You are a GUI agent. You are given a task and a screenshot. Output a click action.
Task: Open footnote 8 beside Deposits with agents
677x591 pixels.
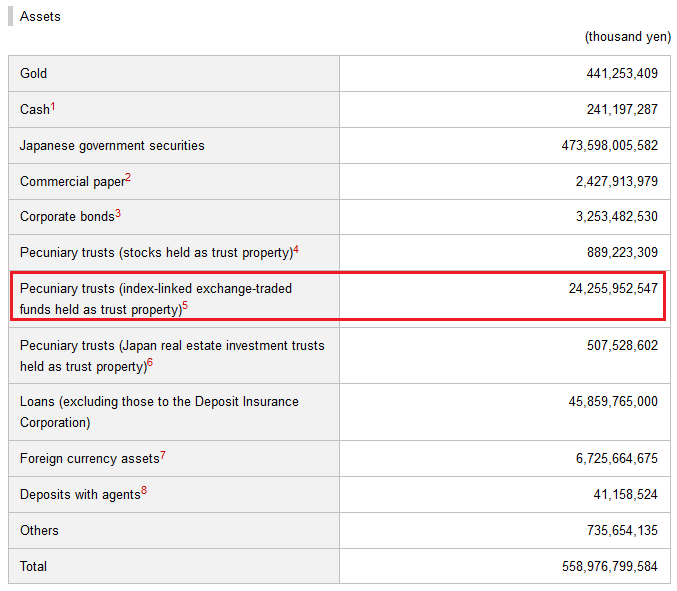point(144,490)
